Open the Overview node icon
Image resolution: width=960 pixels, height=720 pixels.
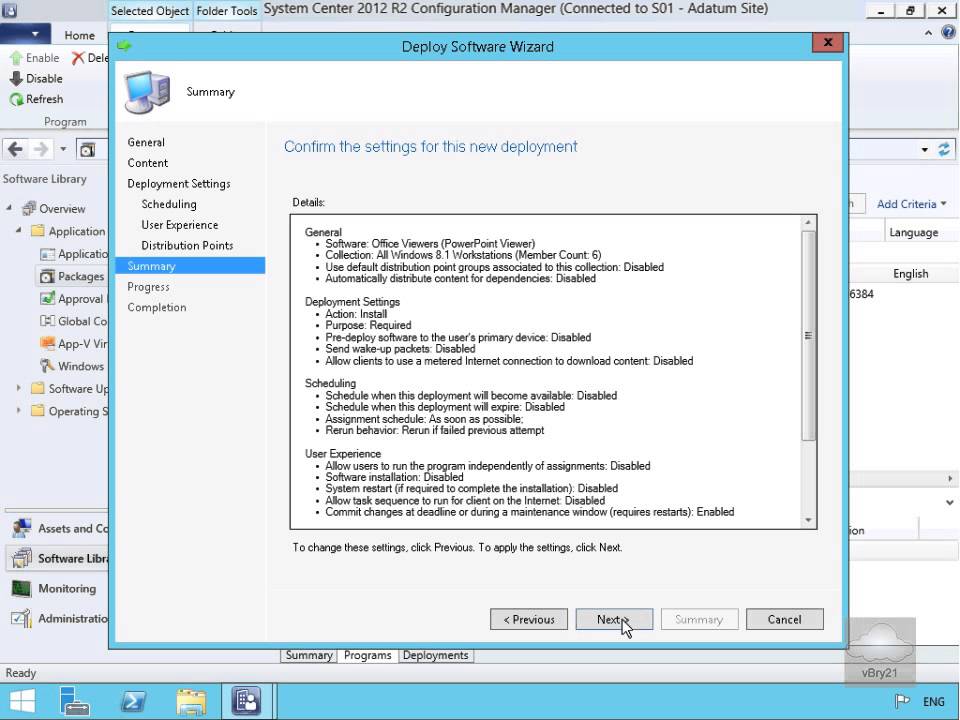click(x=29, y=209)
